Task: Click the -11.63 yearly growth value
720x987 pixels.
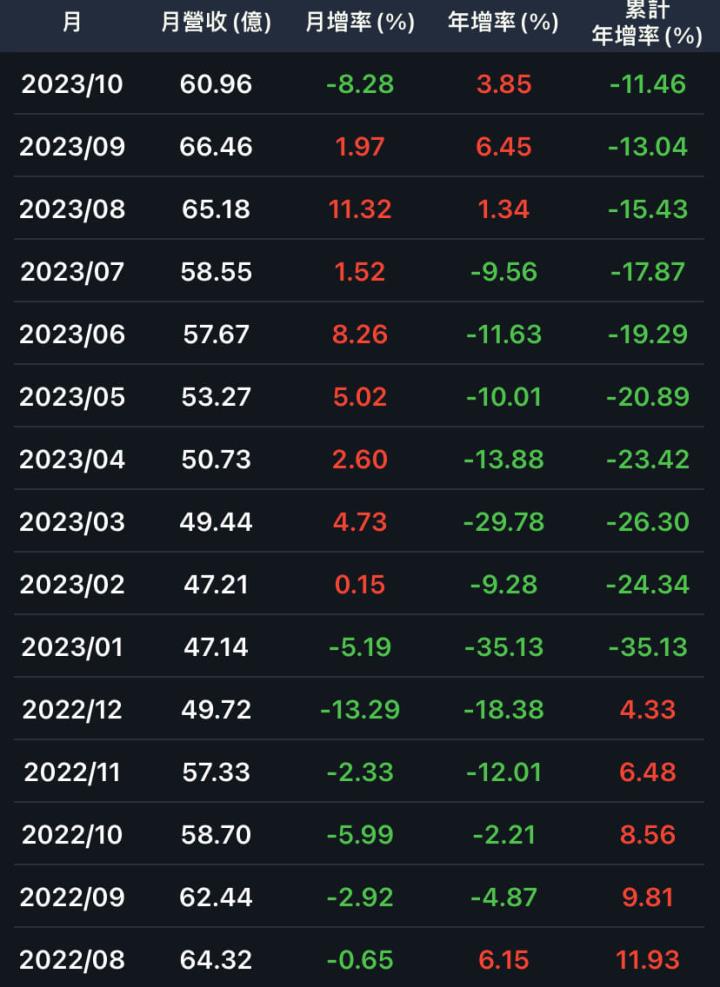Action: pyautogui.click(x=503, y=334)
